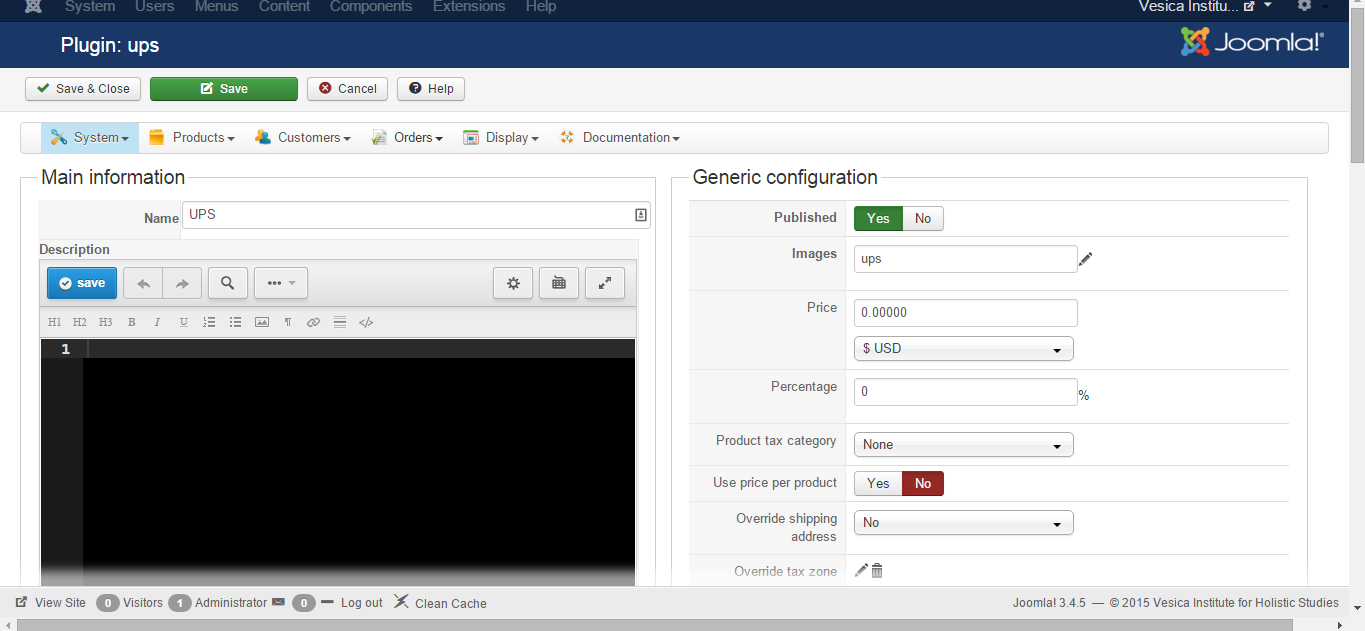The height and width of the screenshot is (631, 1365).
Task: Focus the plugin Name field
Action: pos(416,215)
